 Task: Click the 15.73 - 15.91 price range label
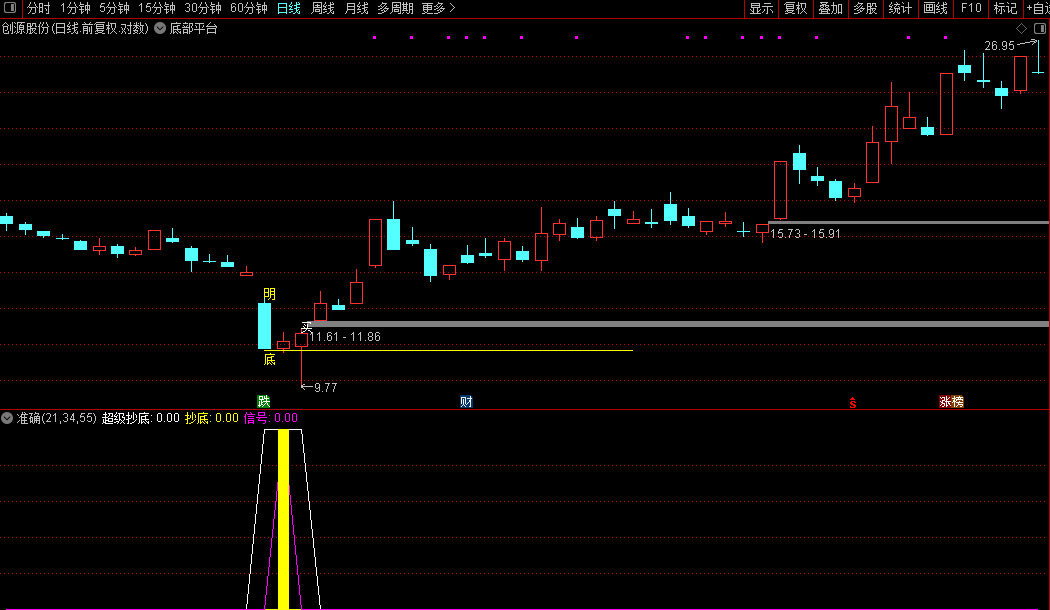[x=805, y=234]
